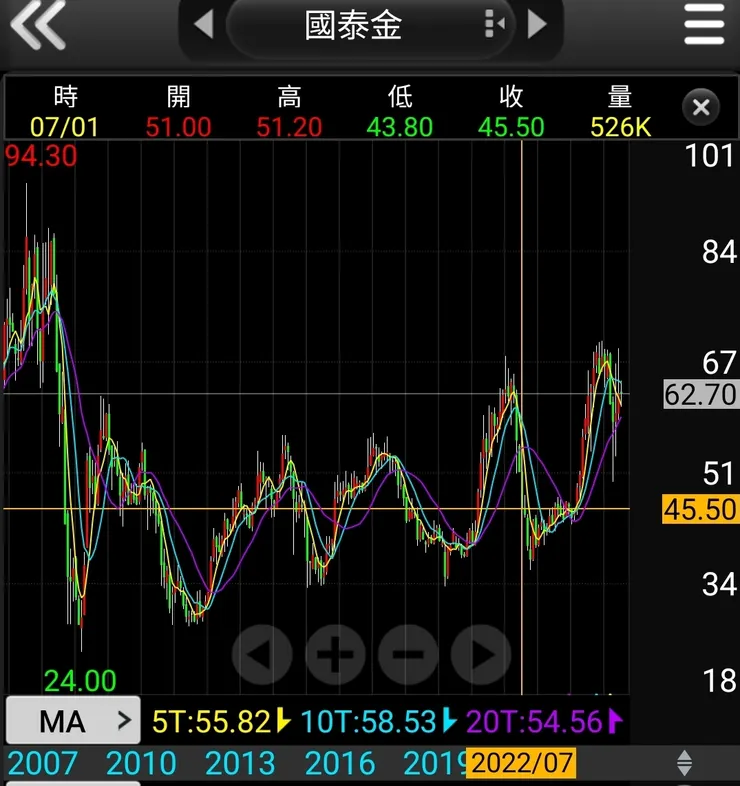Open the stock list picker icon beside 國泰金

point(494,24)
